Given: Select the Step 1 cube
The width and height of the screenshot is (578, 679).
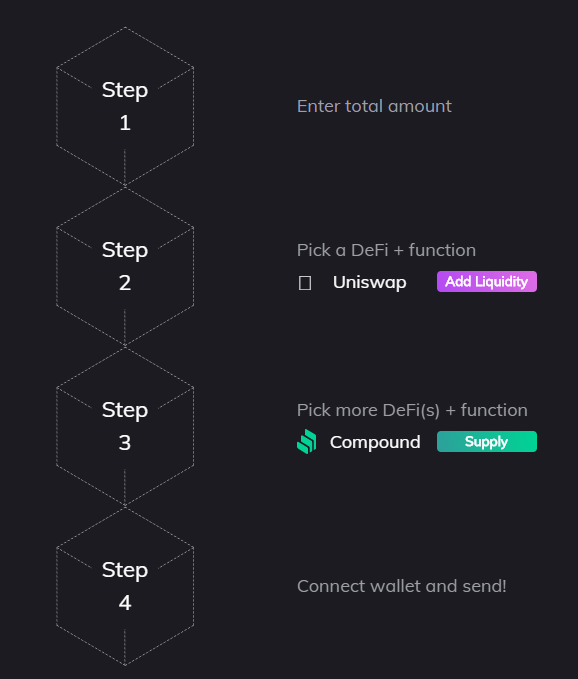Looking at the screenshot, I should 125,107.
